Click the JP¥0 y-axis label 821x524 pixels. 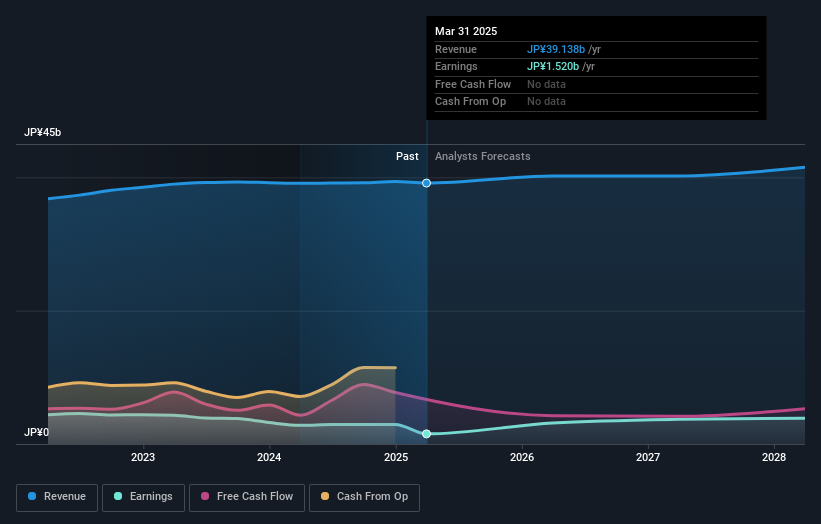point(36,432)
